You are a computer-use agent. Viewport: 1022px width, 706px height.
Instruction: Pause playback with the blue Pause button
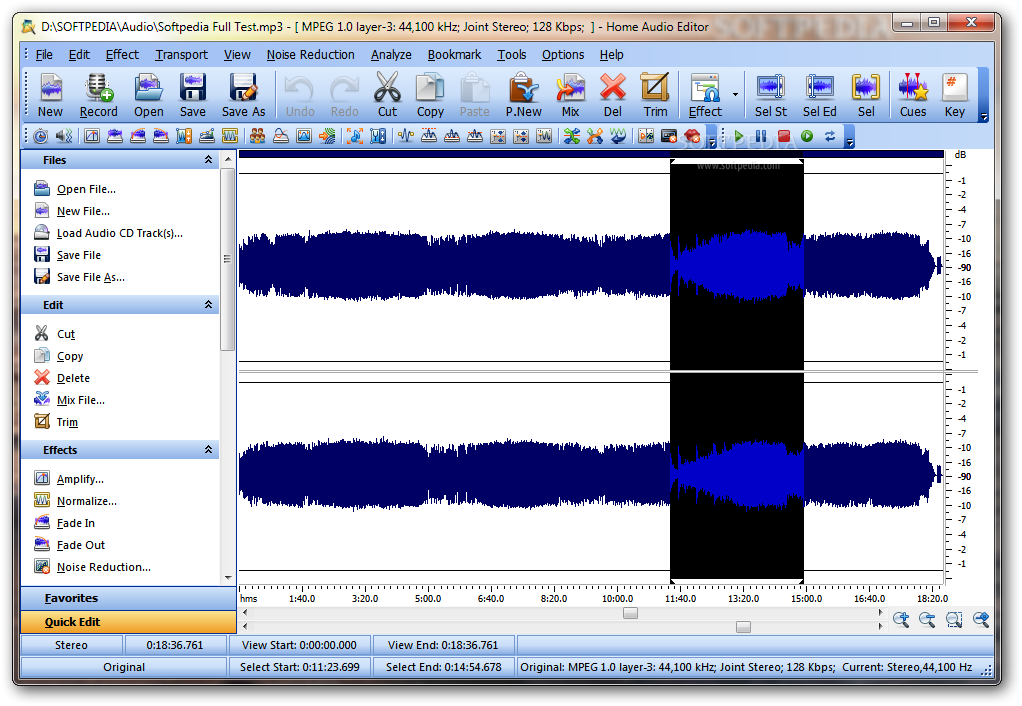coord(761,136)
